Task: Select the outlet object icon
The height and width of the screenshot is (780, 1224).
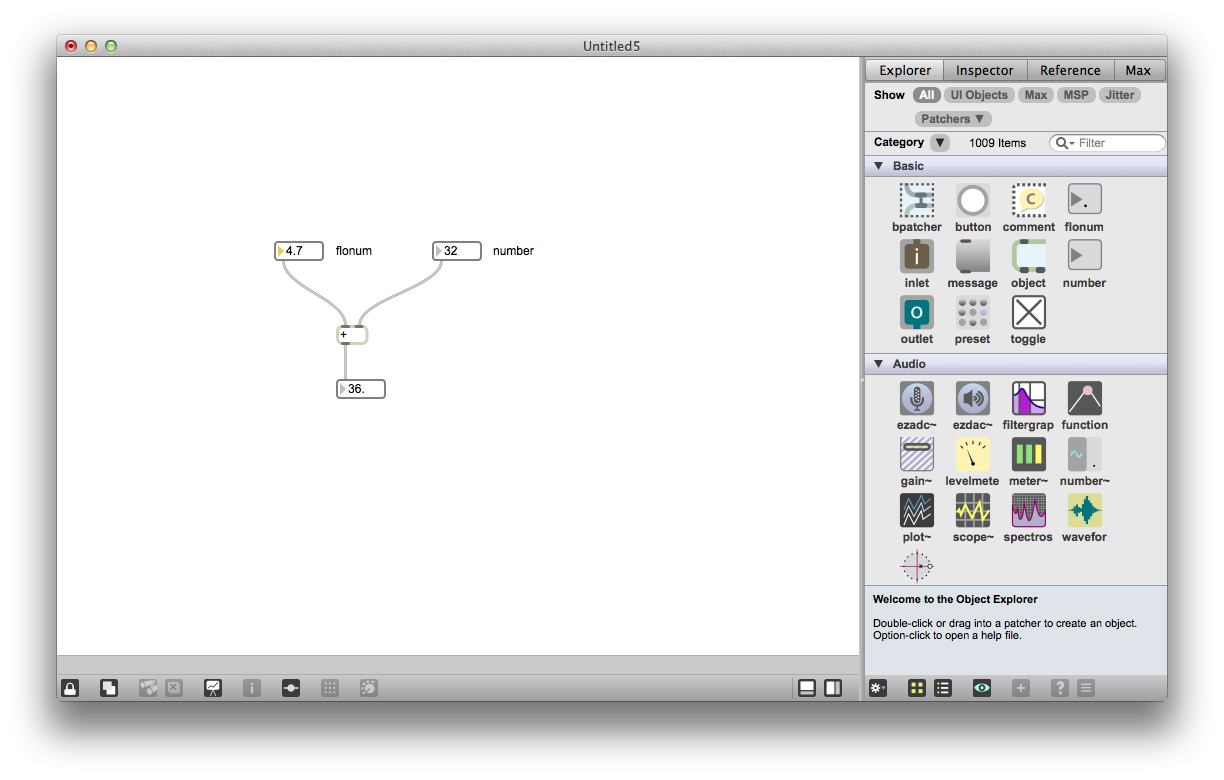Action: [x=917, y=312]
